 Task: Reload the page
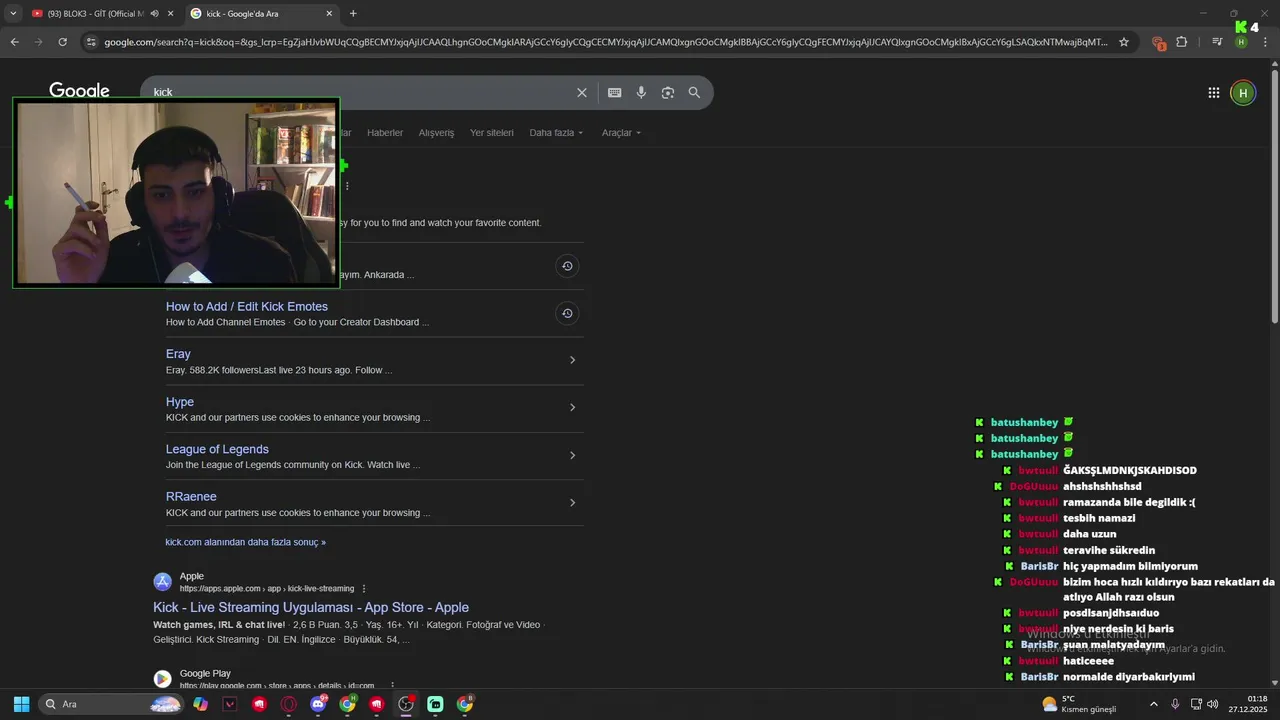click(62, 42)
